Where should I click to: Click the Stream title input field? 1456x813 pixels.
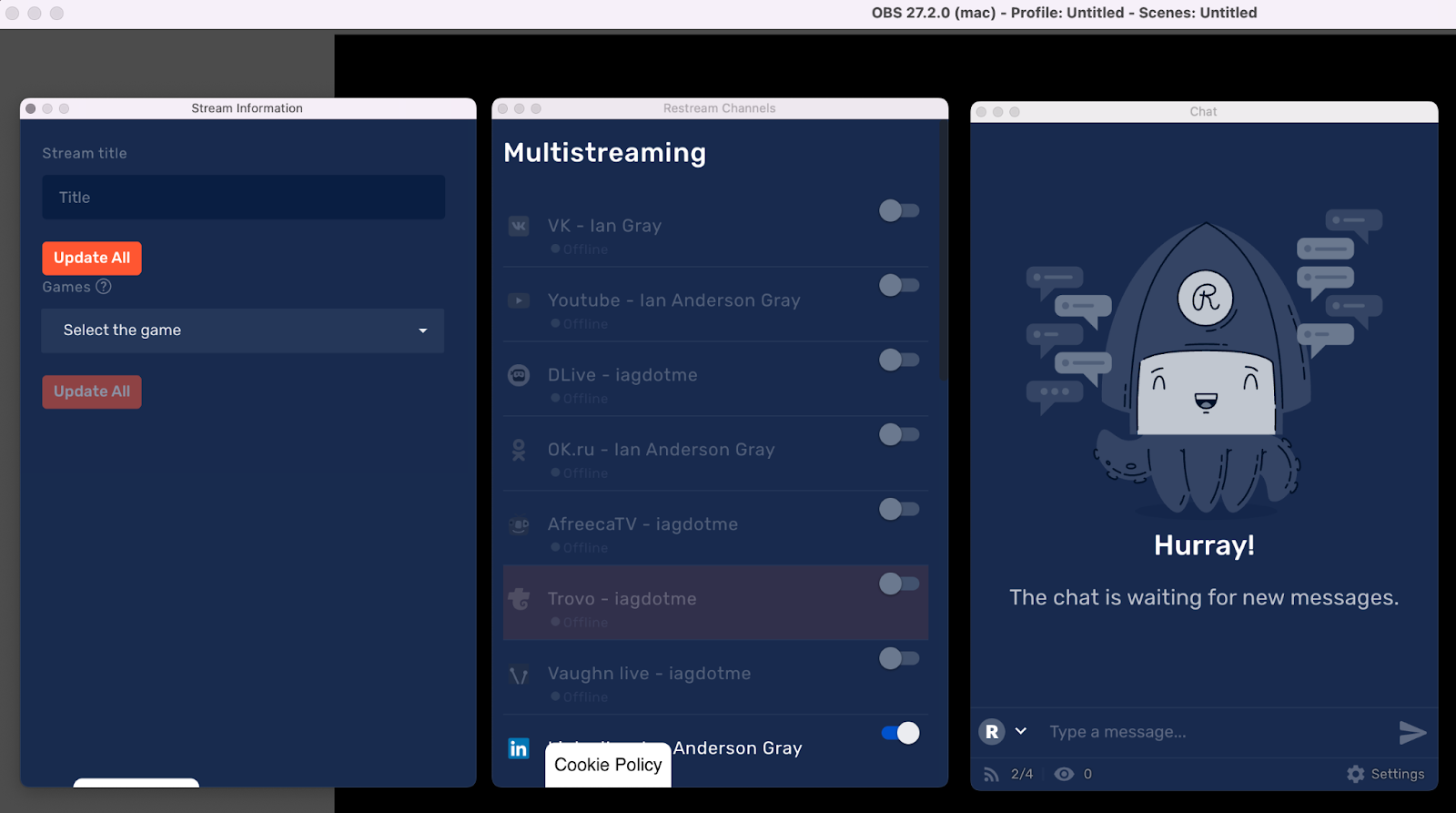click(x=243, y=198)
